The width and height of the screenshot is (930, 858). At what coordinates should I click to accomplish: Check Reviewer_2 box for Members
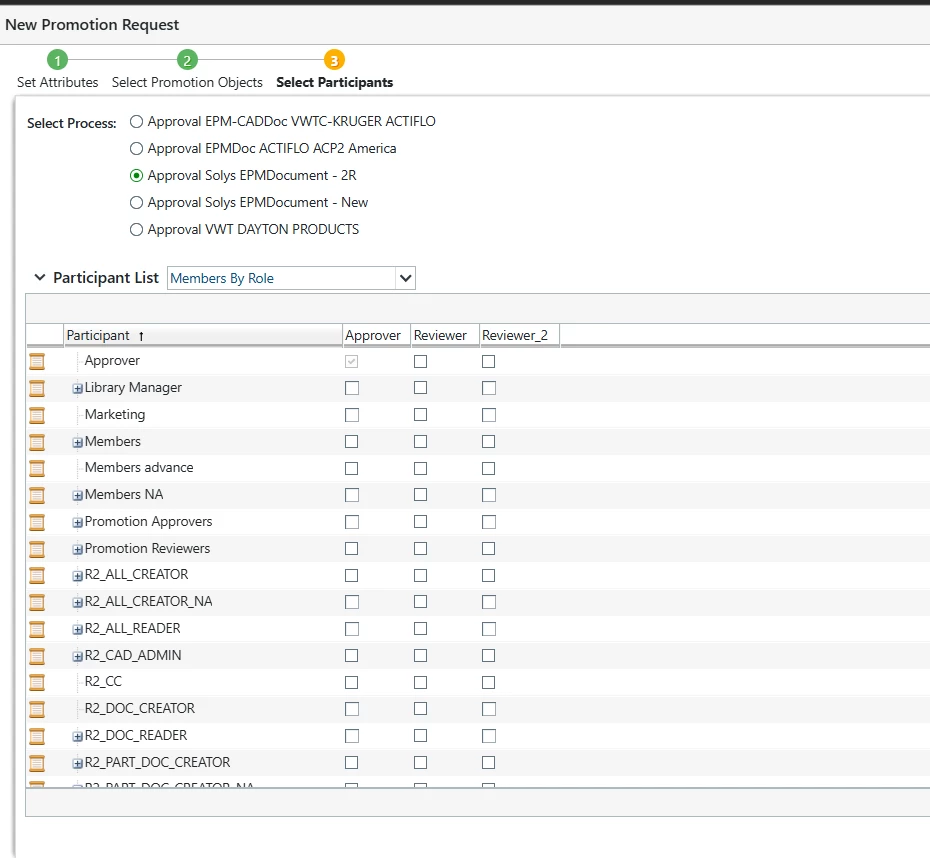click(x=489, y=442)
